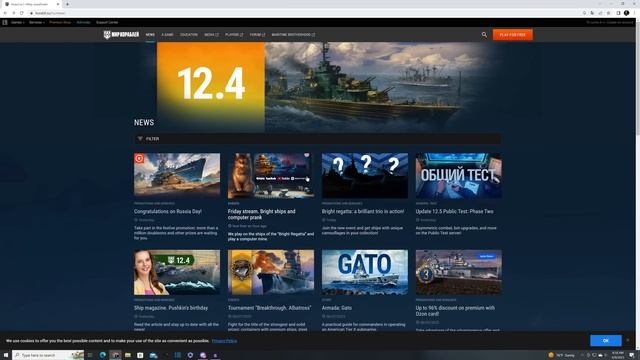Open the Congratulations on Russia Day article
The width and height of the screenshot is (640, 360).
click(x=168, y=211)
